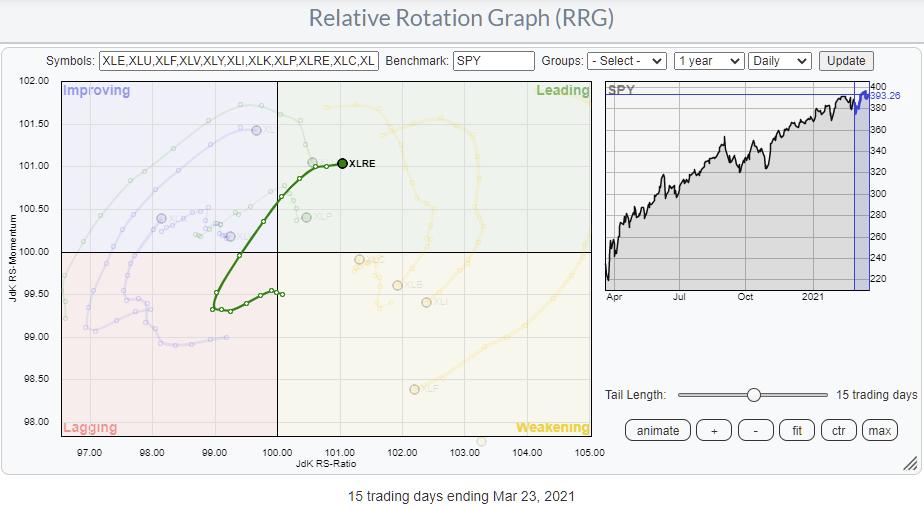Click into the Symbols input field

(x=238, y=61)
